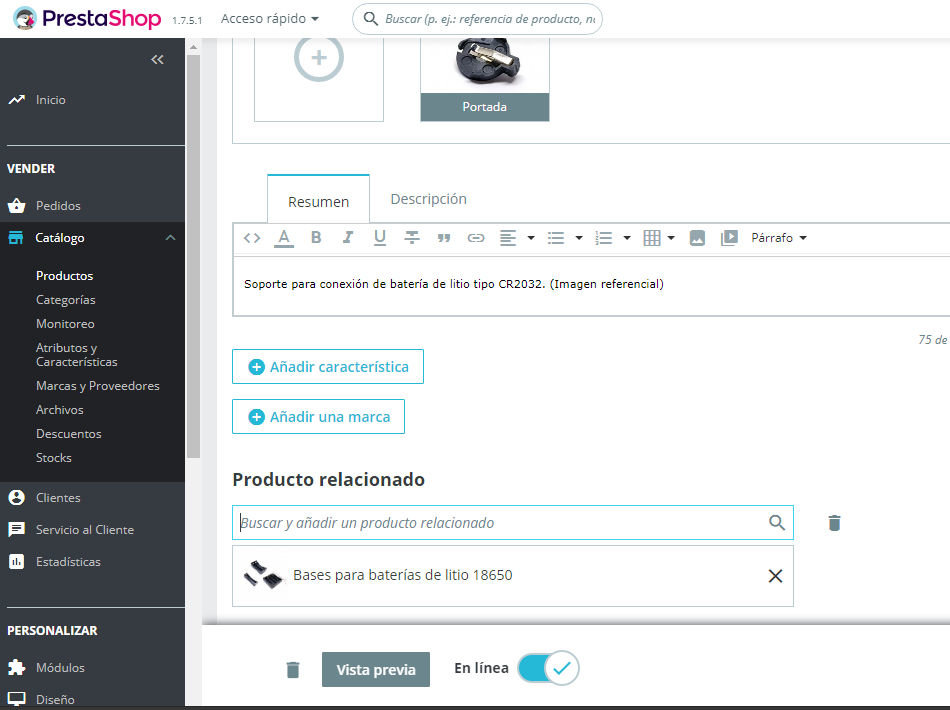Remove Bases para baterías de litio 18650
950x710 pixels.
pyautogui.click(x=776, y=576)
